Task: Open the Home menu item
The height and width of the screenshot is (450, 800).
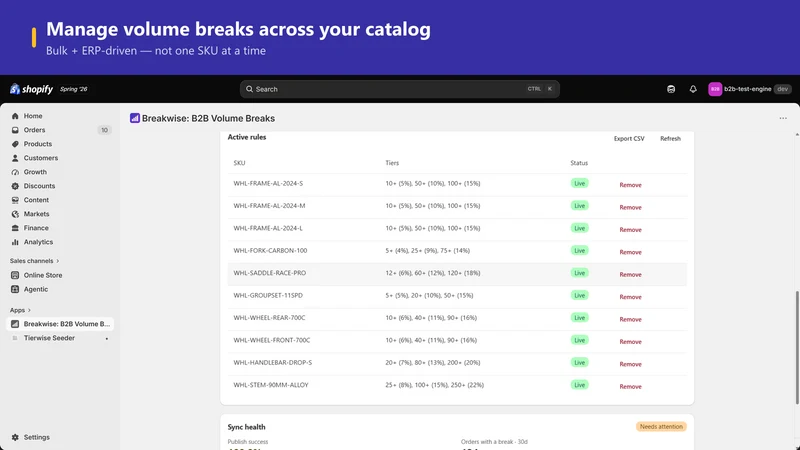Action: (x=33, y=116)
